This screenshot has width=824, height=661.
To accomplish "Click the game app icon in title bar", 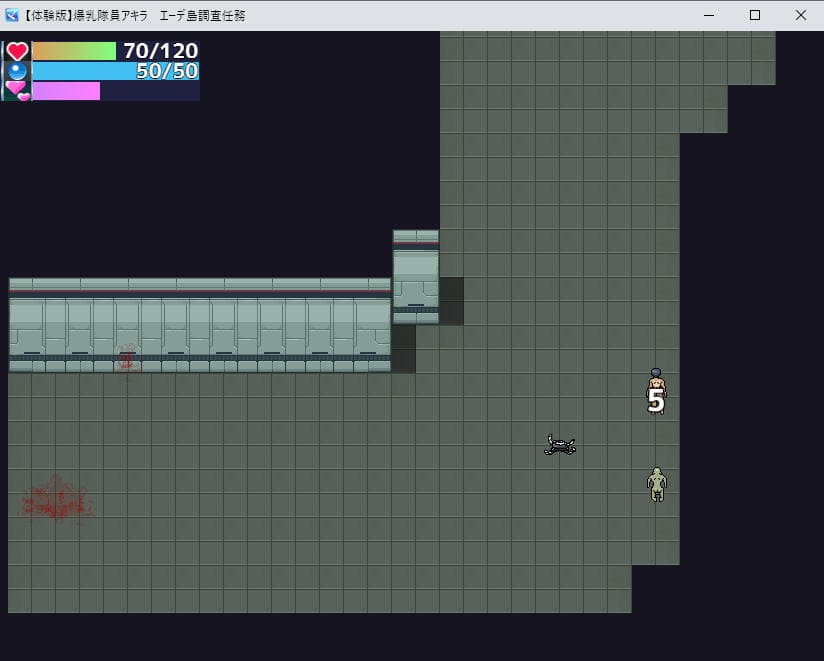I will coord(12,15).
